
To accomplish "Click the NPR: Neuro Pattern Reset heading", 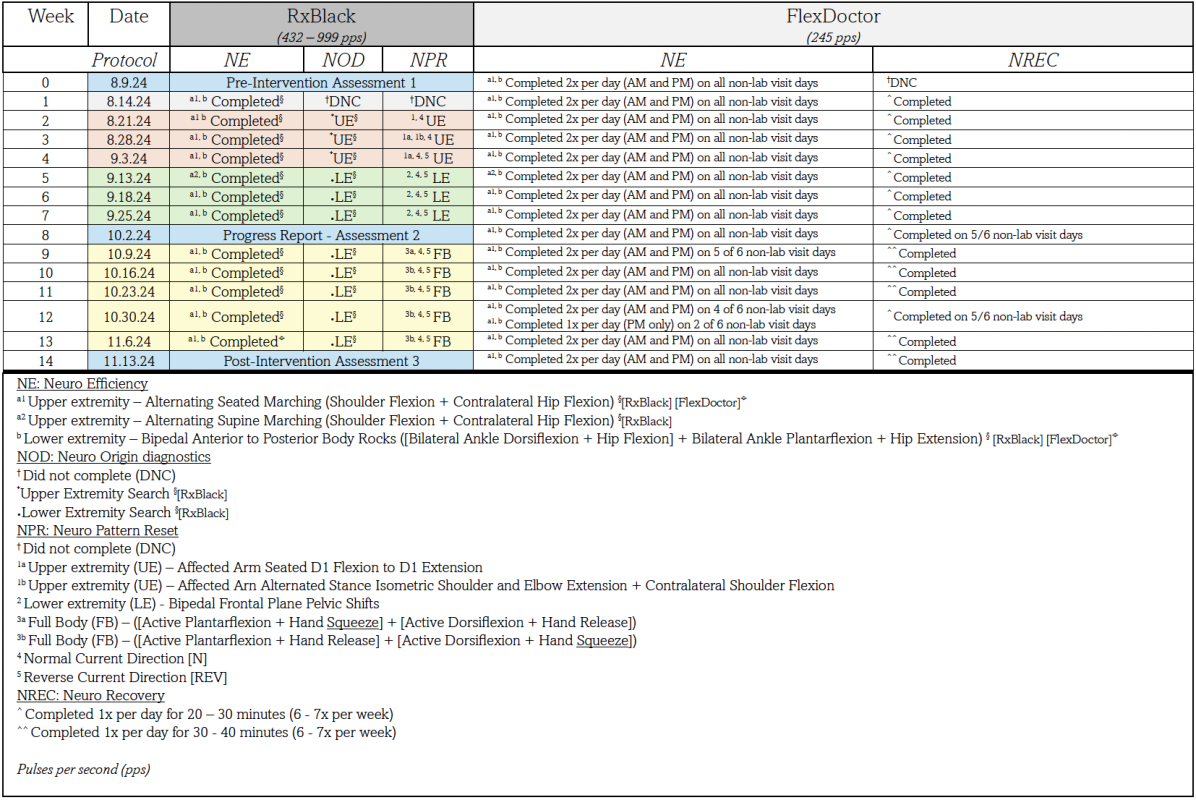I will [x=97, y=530].
